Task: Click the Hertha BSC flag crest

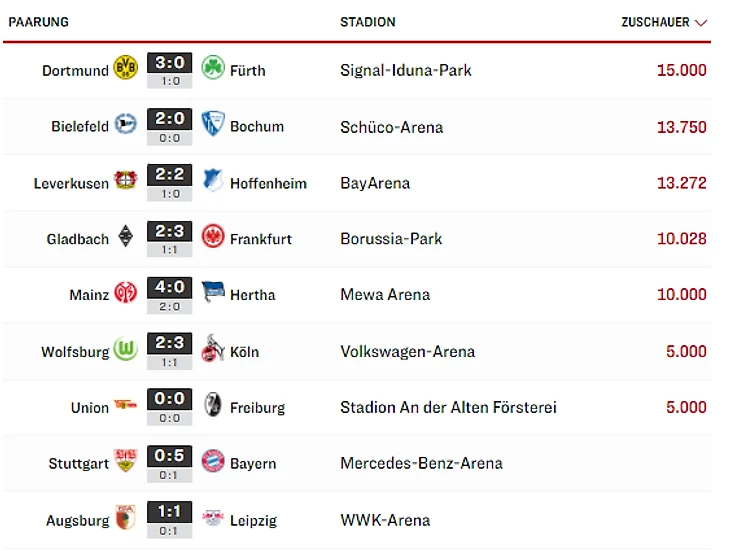Action: pyautogui.click(x=212, y=294)
